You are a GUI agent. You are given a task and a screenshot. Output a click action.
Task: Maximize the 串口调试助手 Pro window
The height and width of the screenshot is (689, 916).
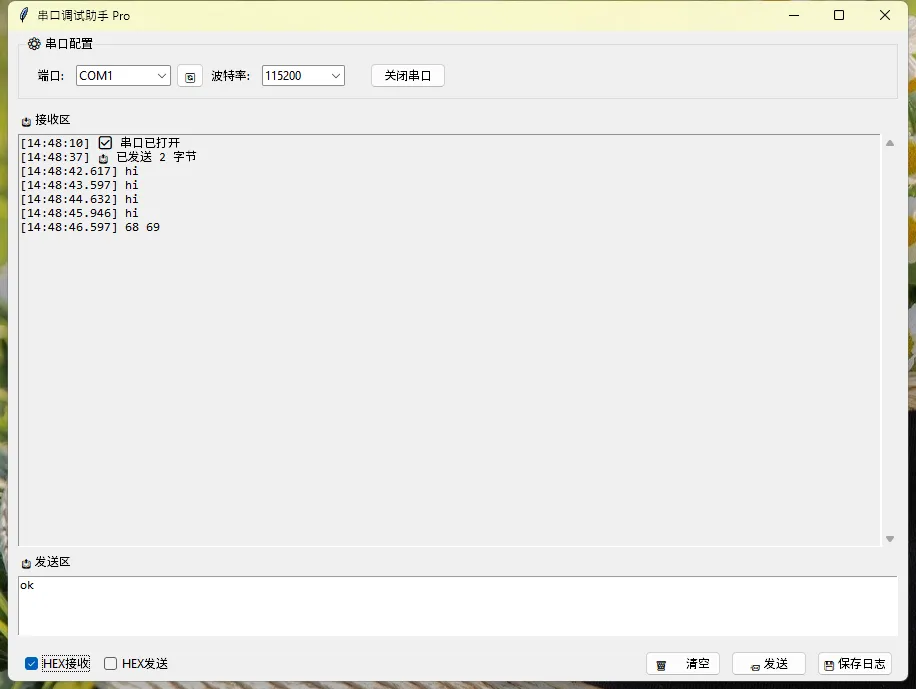point(839,15)
